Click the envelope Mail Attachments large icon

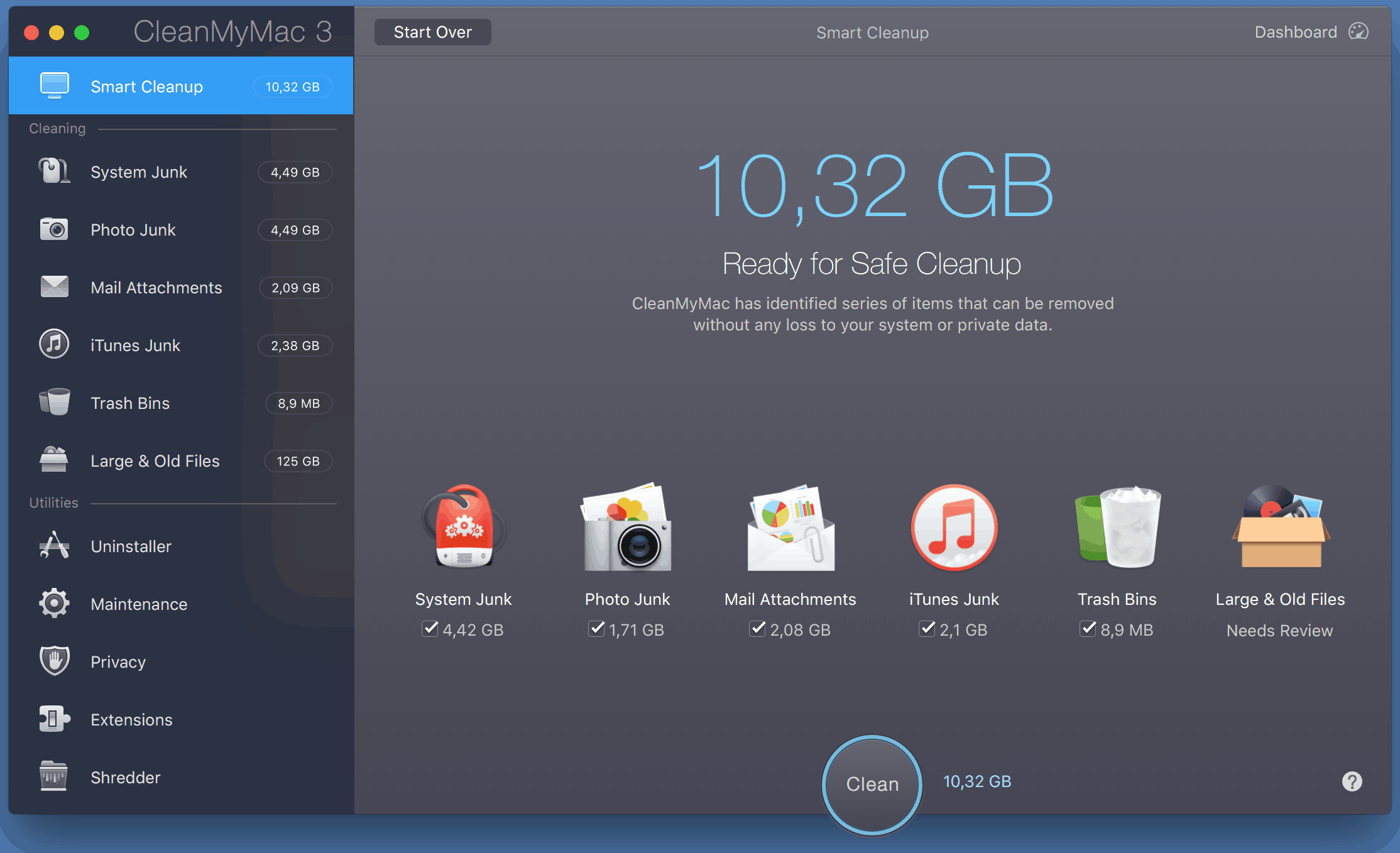(x=790, y=528)
